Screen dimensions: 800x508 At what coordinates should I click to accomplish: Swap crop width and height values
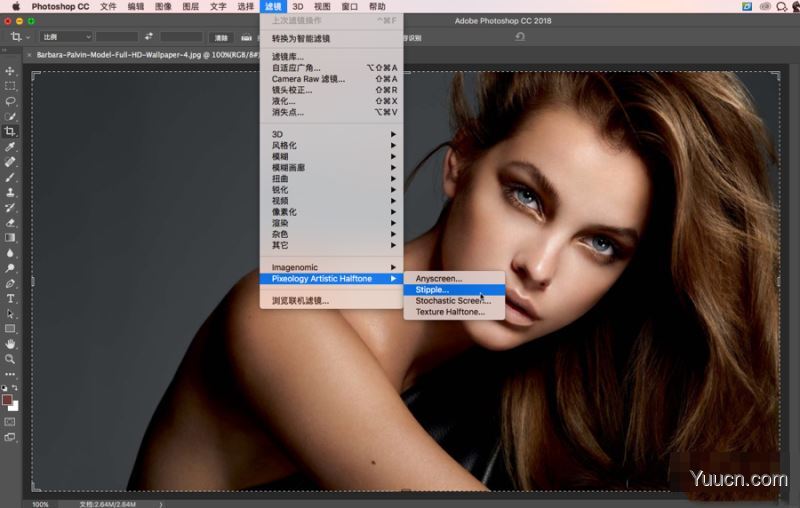click(x=148, y=36)
